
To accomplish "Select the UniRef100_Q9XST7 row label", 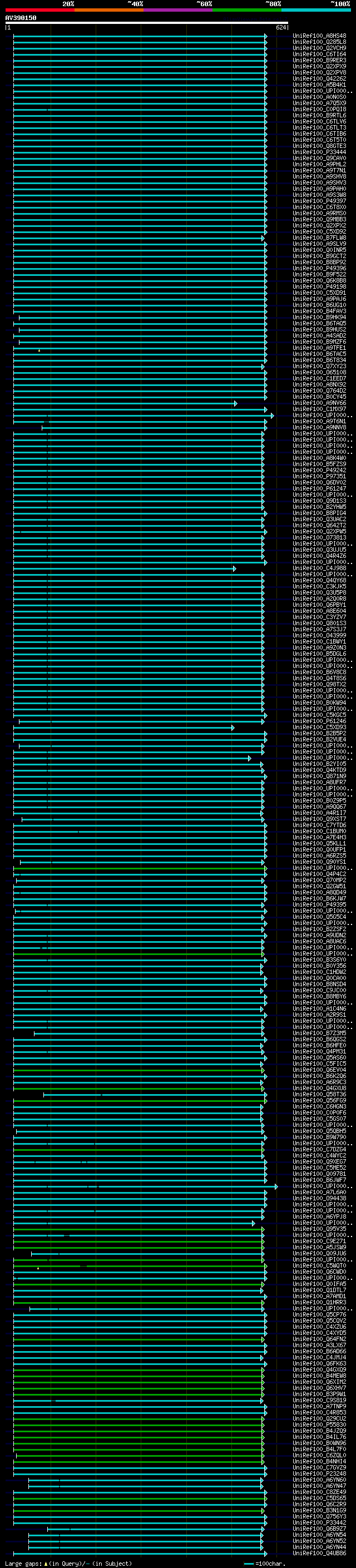I will pos(319,819).
